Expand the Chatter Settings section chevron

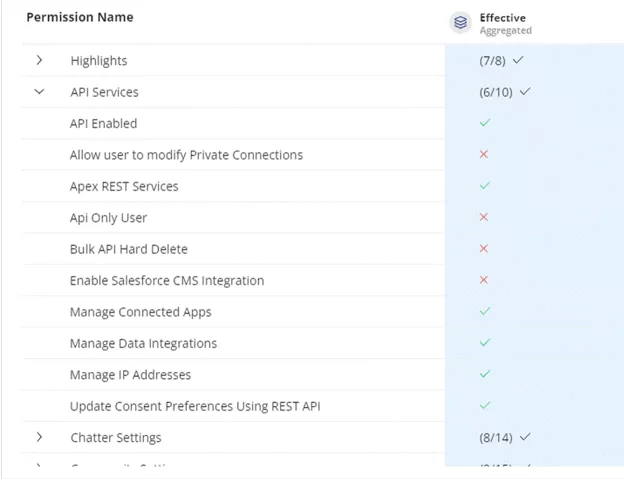39,437
